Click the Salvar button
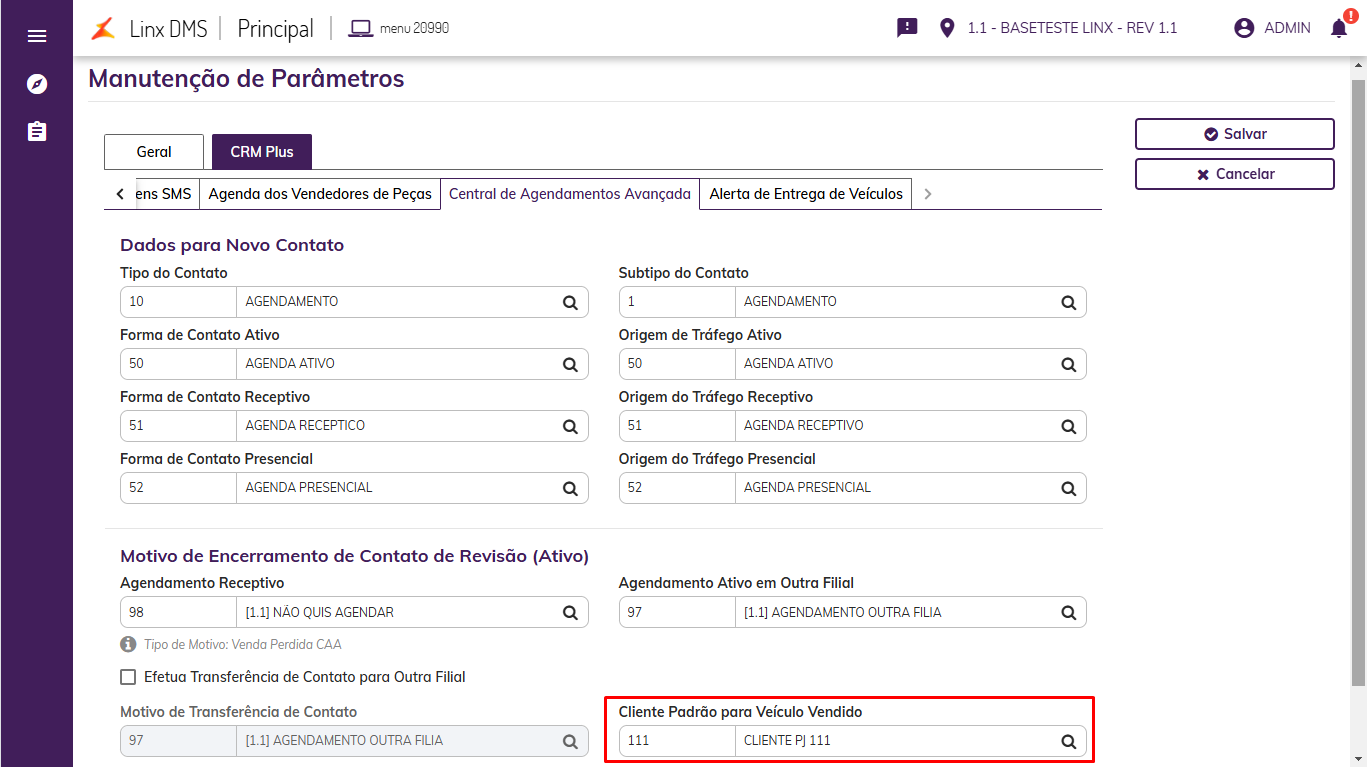The image size is (1367, 767). click(x=1235, y=134)
